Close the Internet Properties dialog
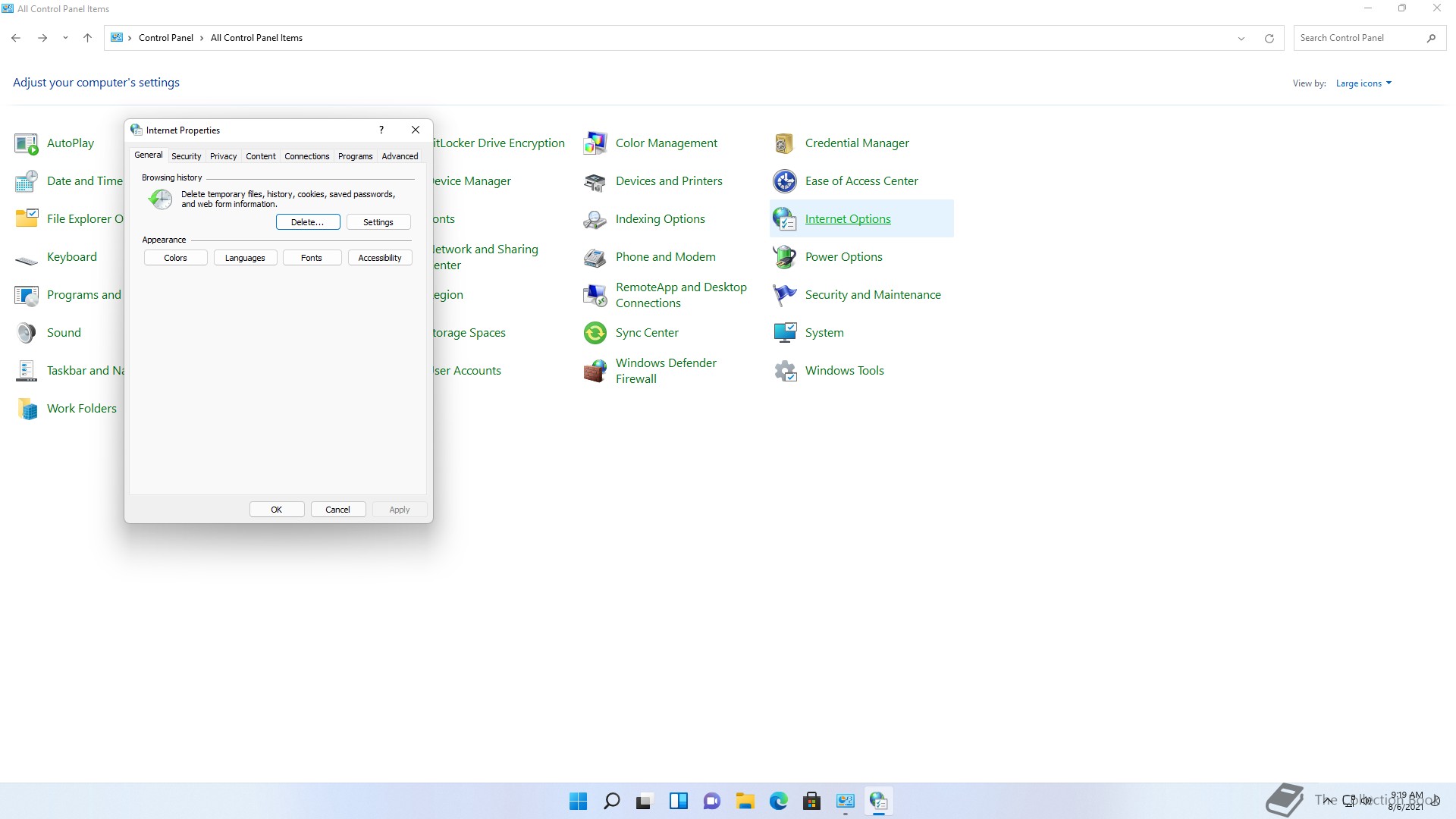The height and width of the screenshot is (819, 1456). pos(416,130)
